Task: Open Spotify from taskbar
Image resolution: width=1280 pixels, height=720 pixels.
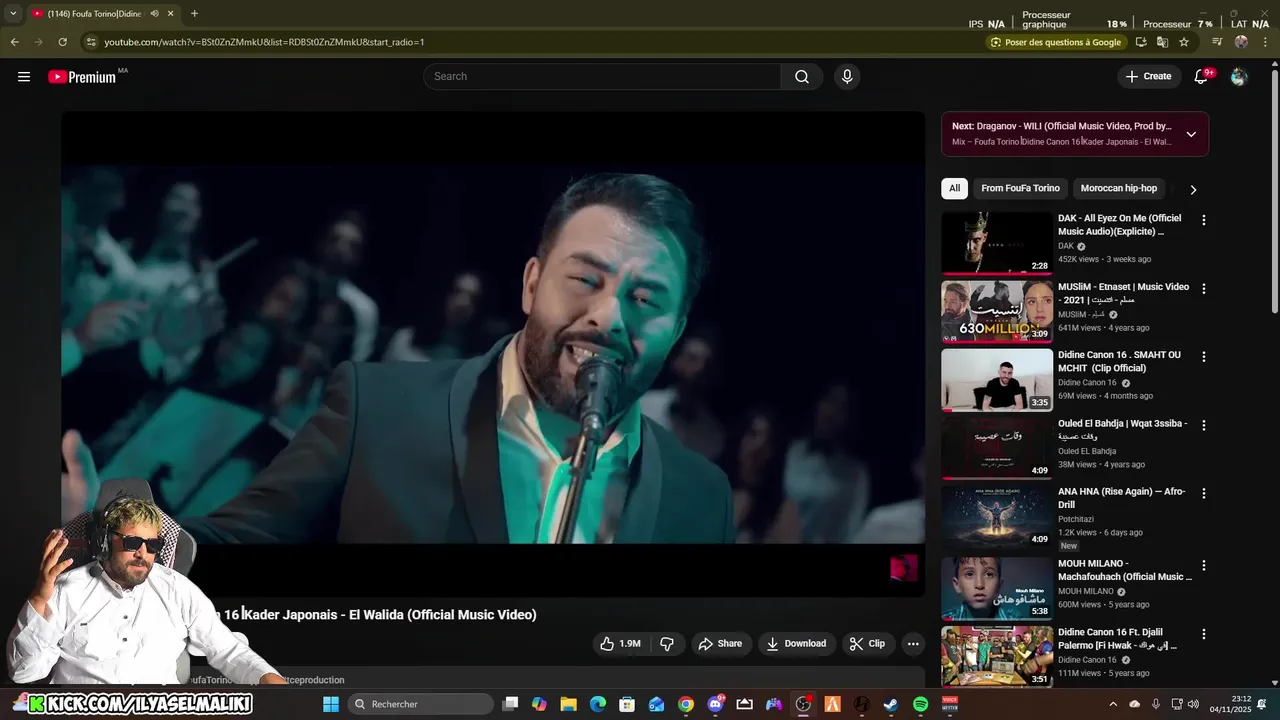Action: tap(920, 704)
